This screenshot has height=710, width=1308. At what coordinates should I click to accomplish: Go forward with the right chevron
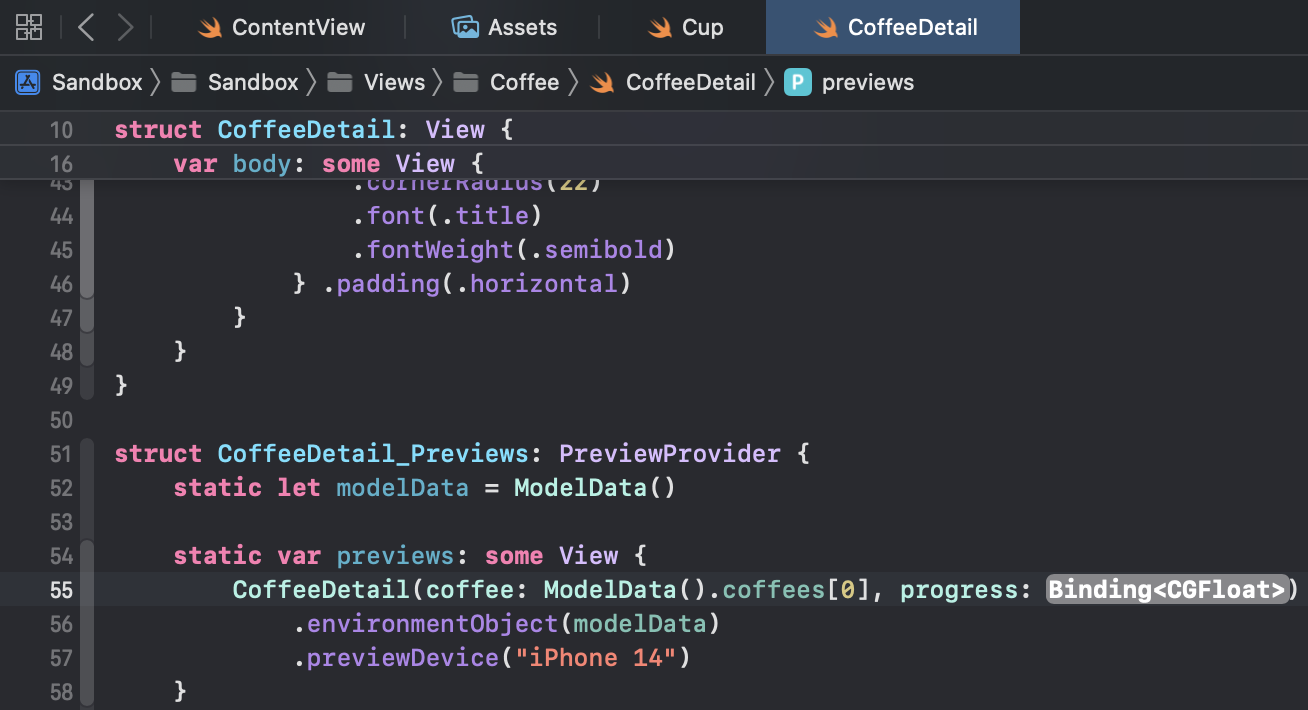point(125,27)
